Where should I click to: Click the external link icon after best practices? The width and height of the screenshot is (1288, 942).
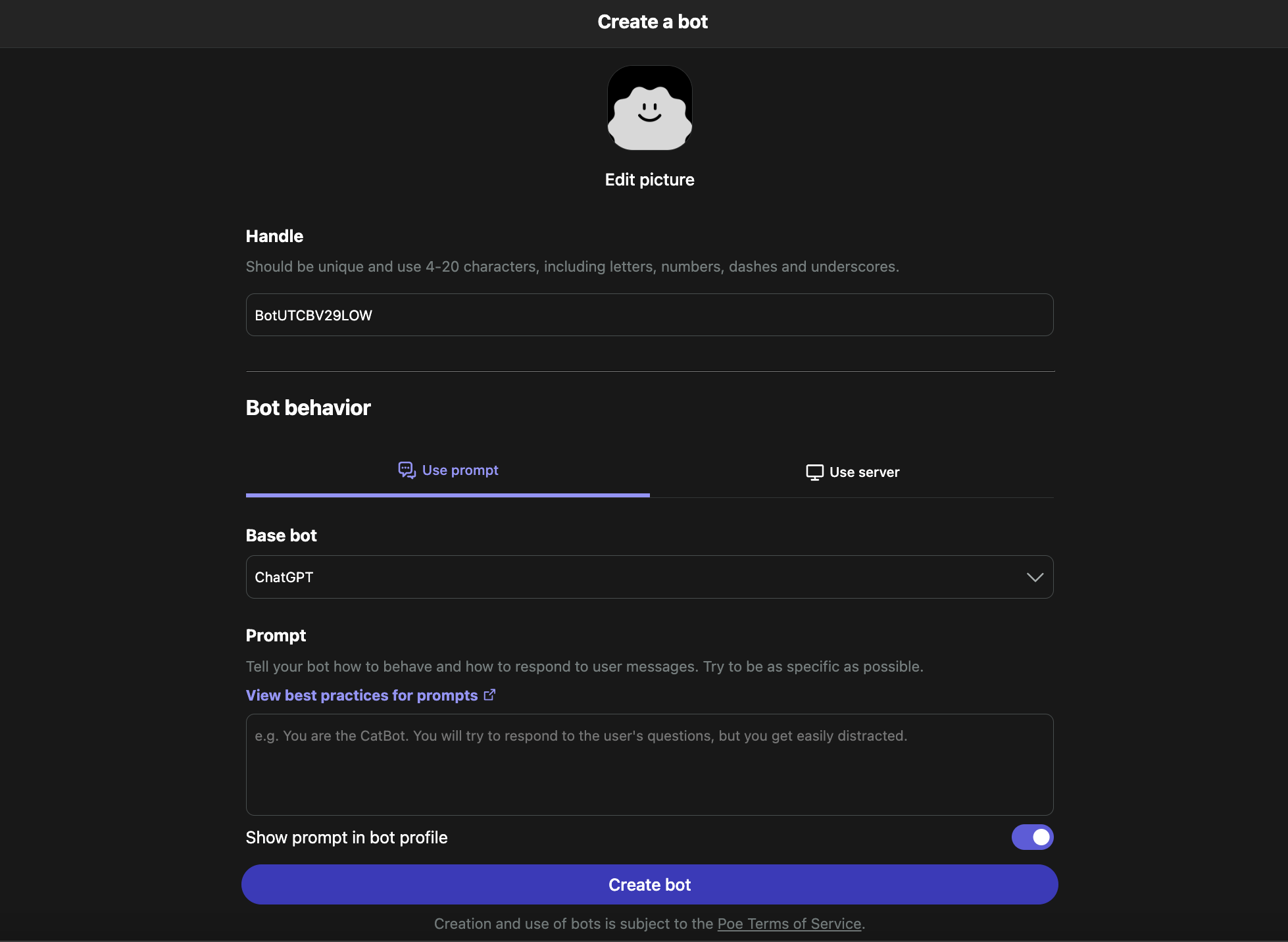(489, 695)
